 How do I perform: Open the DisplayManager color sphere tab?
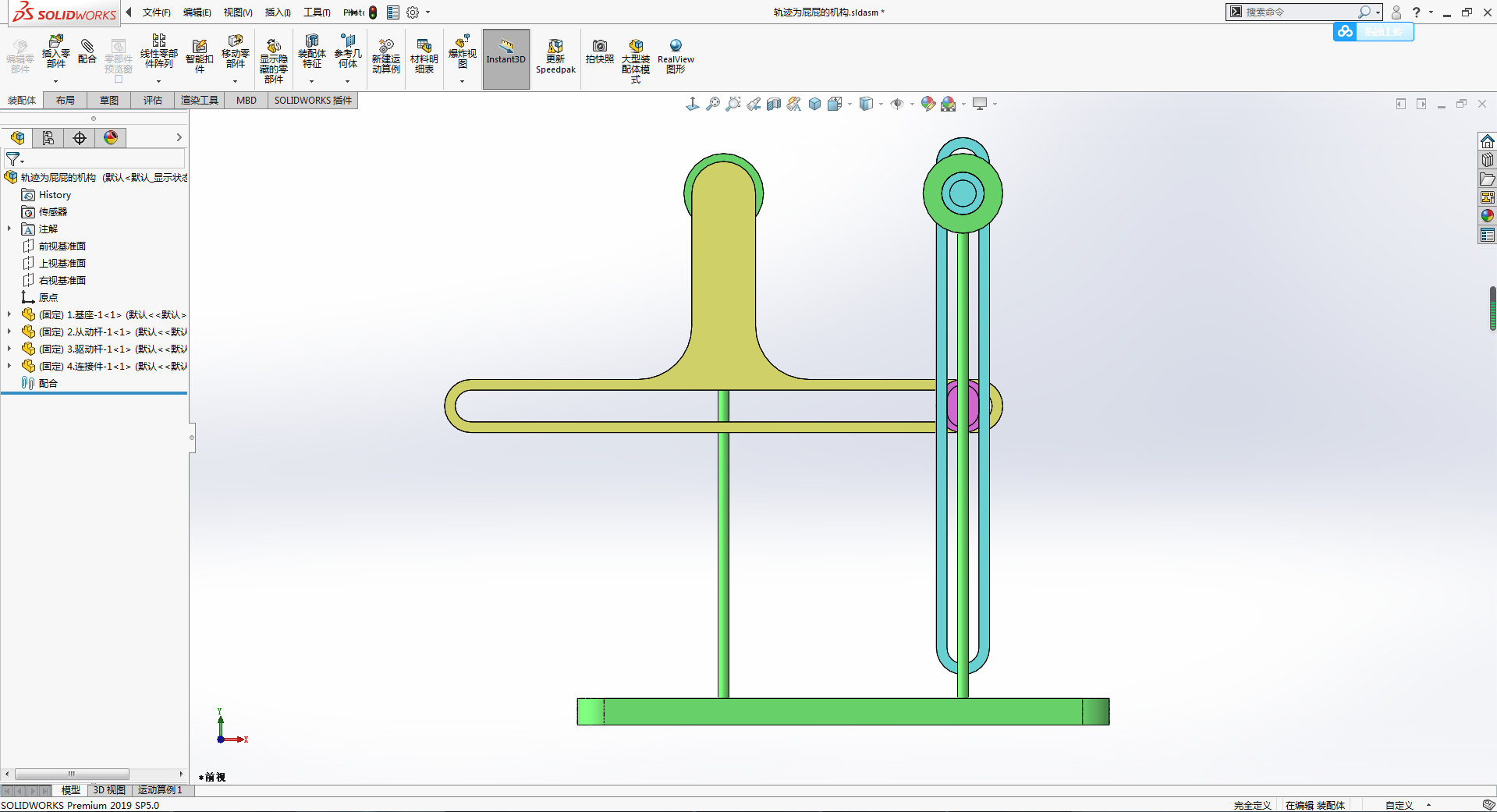pyautogui.click(x=111, y=138)
